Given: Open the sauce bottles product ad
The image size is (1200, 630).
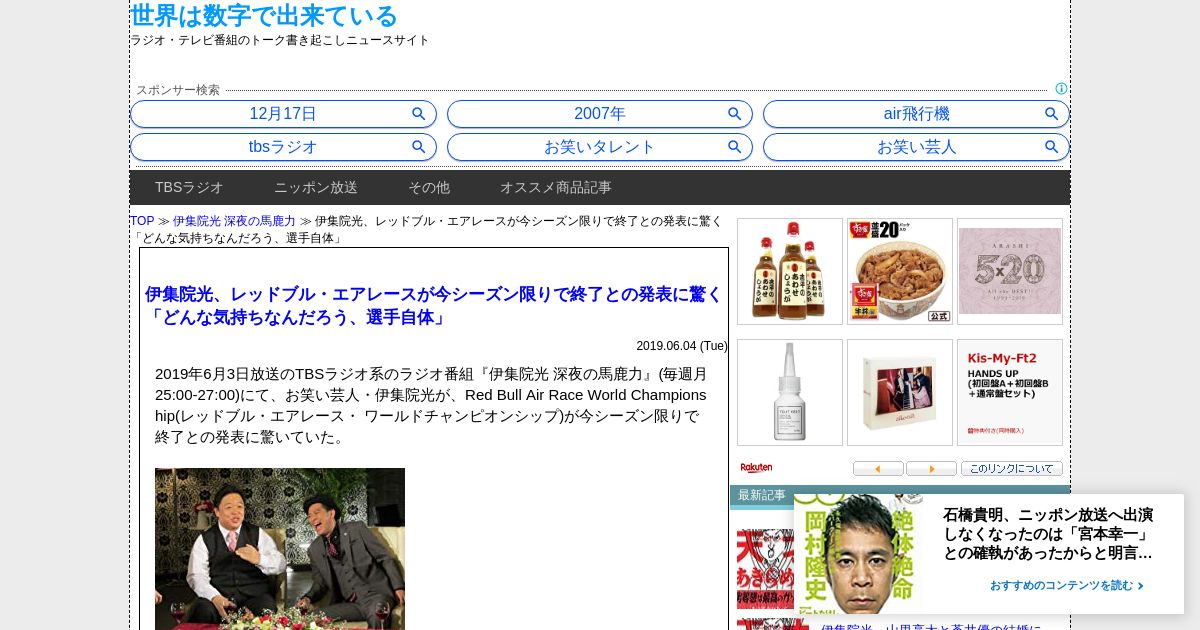Looking at the screenshot, I should coord(790,271).
